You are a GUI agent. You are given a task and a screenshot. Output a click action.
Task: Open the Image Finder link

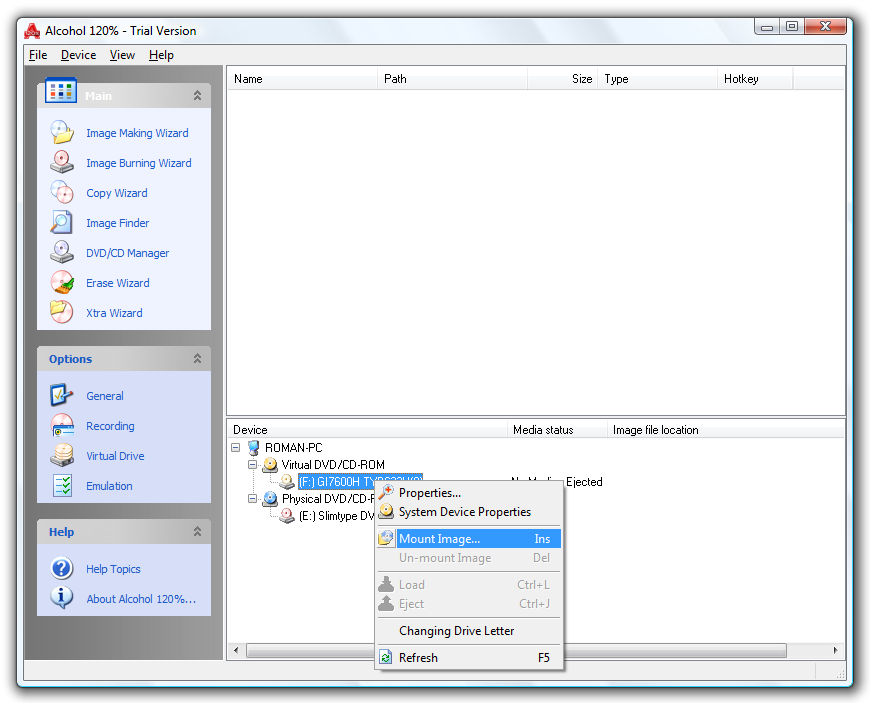tap(118, 223)
